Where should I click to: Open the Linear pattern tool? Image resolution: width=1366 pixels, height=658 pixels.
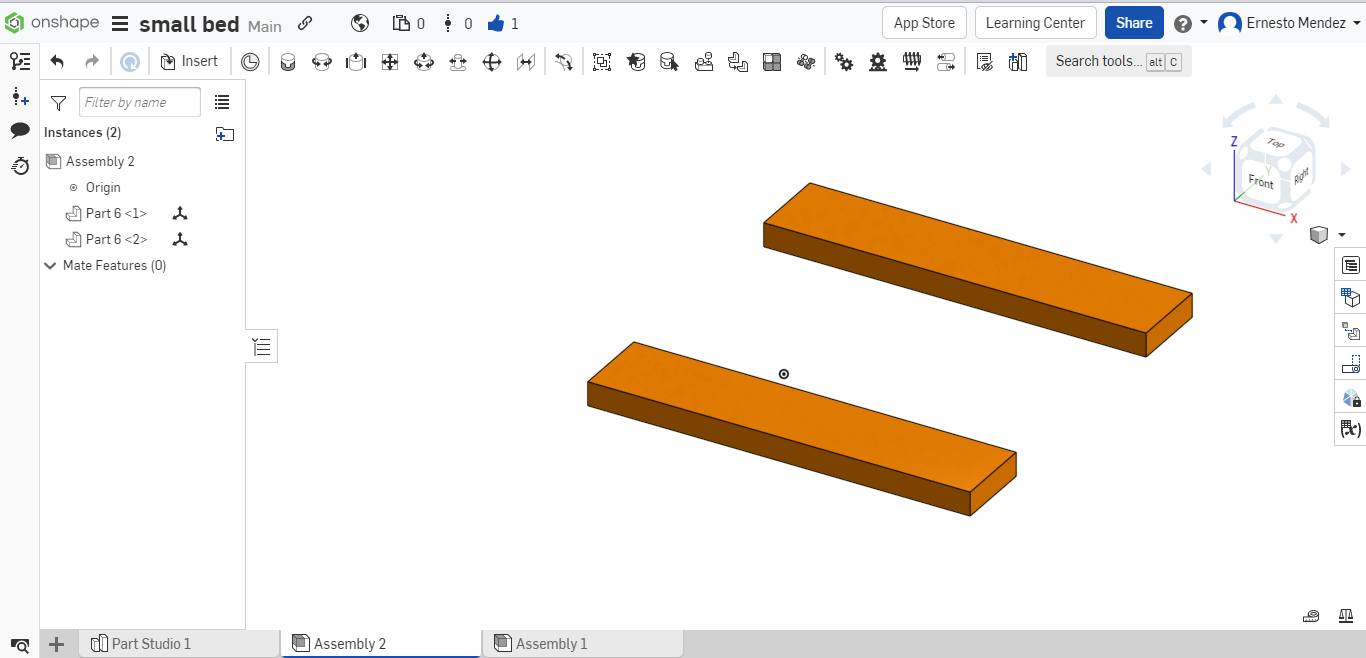(x=771, y=61)
